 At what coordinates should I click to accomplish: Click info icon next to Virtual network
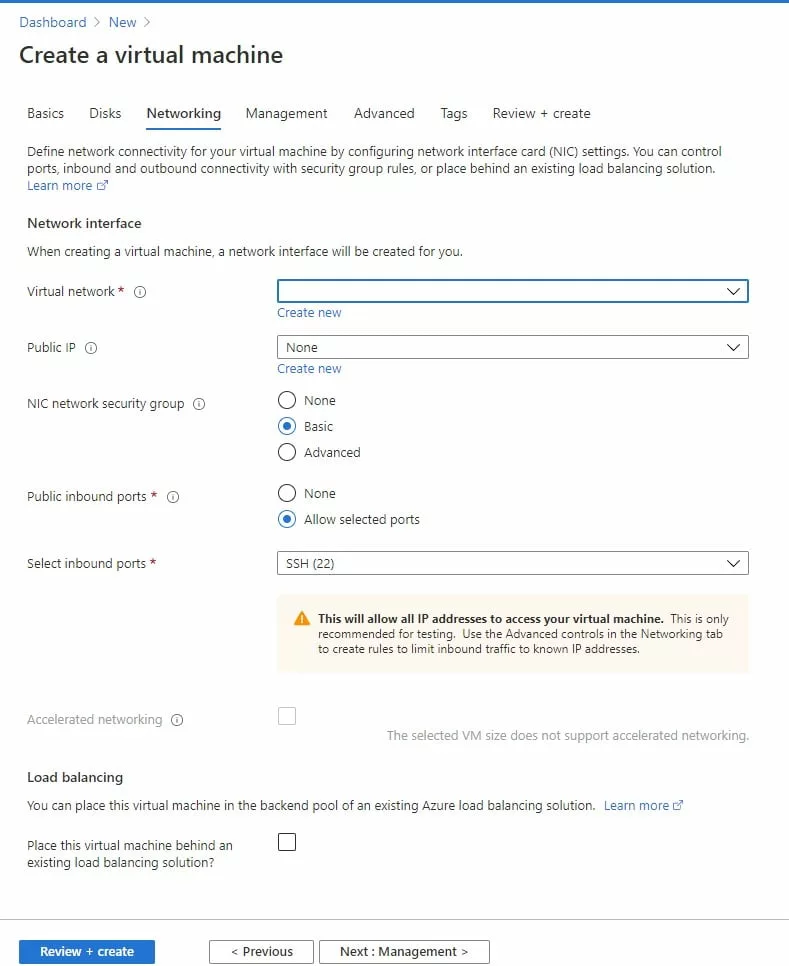(140, 292)
